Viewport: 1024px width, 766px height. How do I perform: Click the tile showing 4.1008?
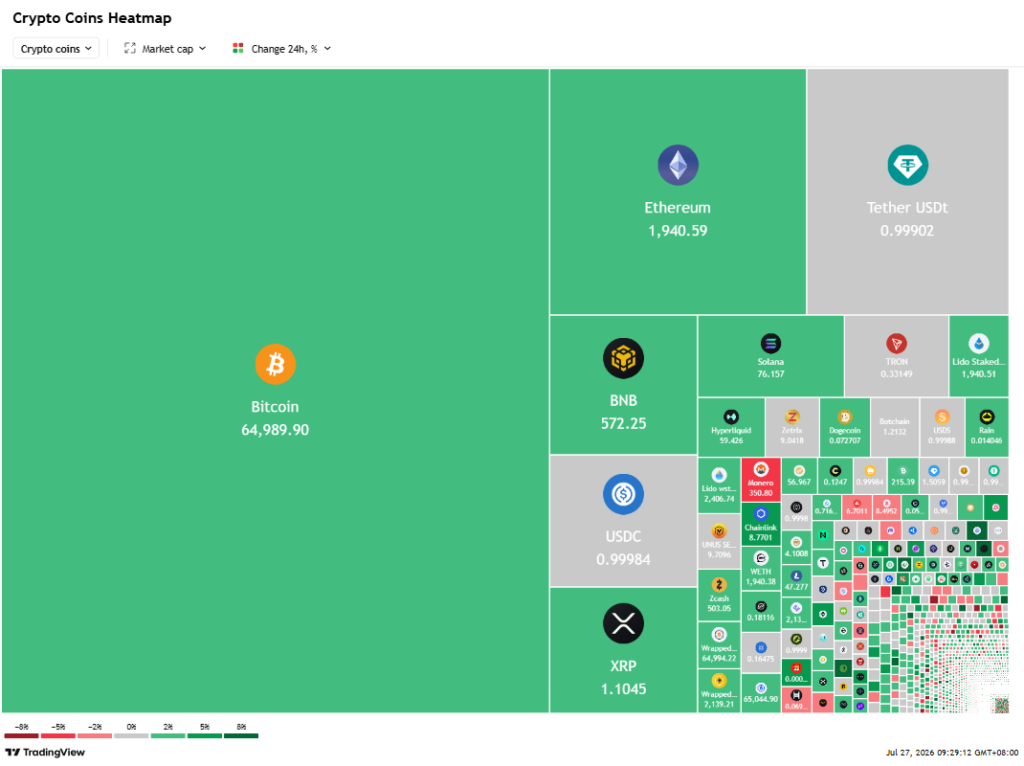(x=796, y=548)
